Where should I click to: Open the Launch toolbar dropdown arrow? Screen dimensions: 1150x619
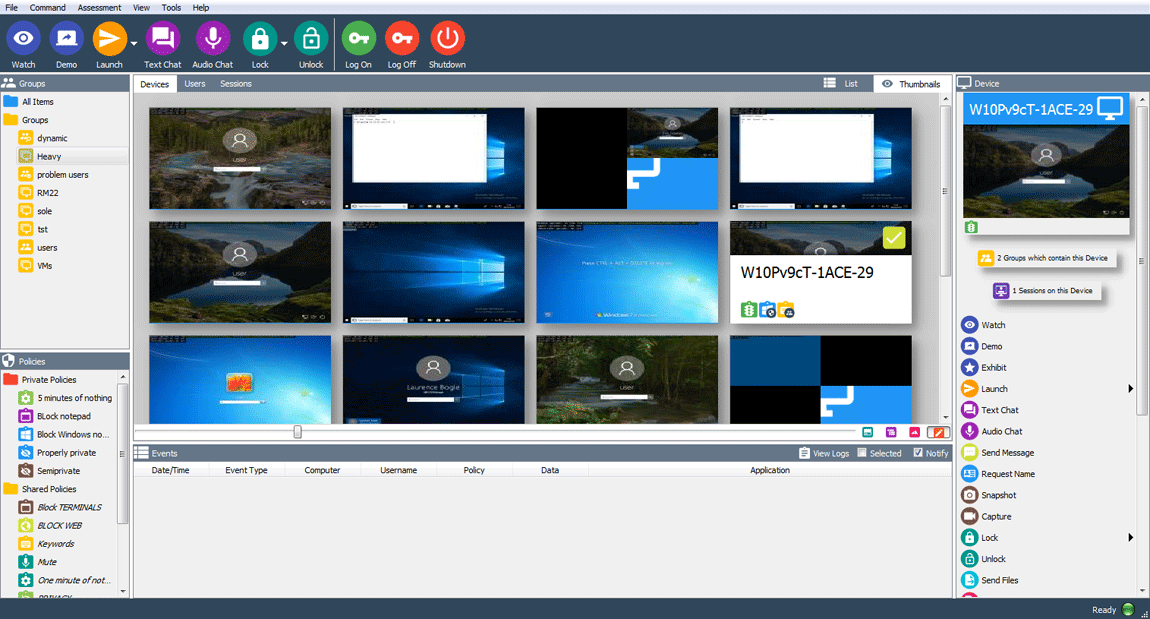pyautogui.click(x=133, y=43)
